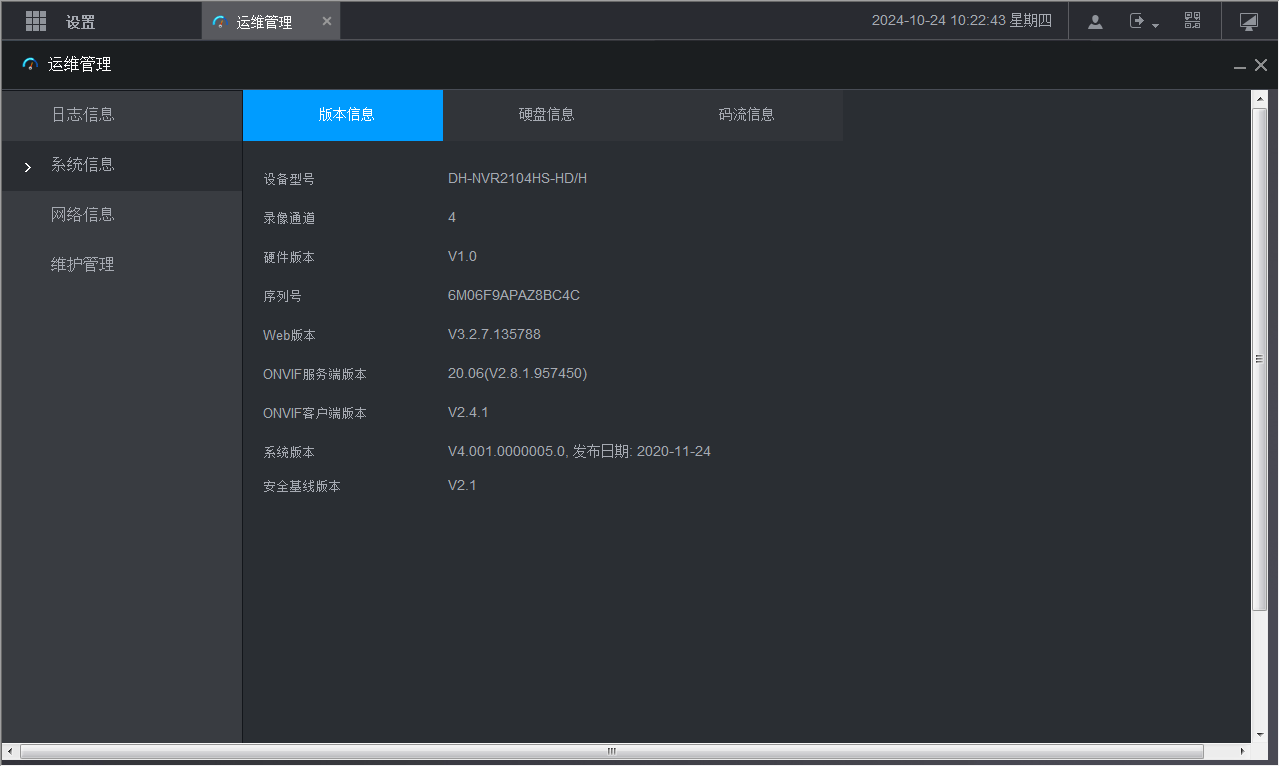
Task: Click the 运维管理 gauge icon in panel header
Action: click(30, 65)
